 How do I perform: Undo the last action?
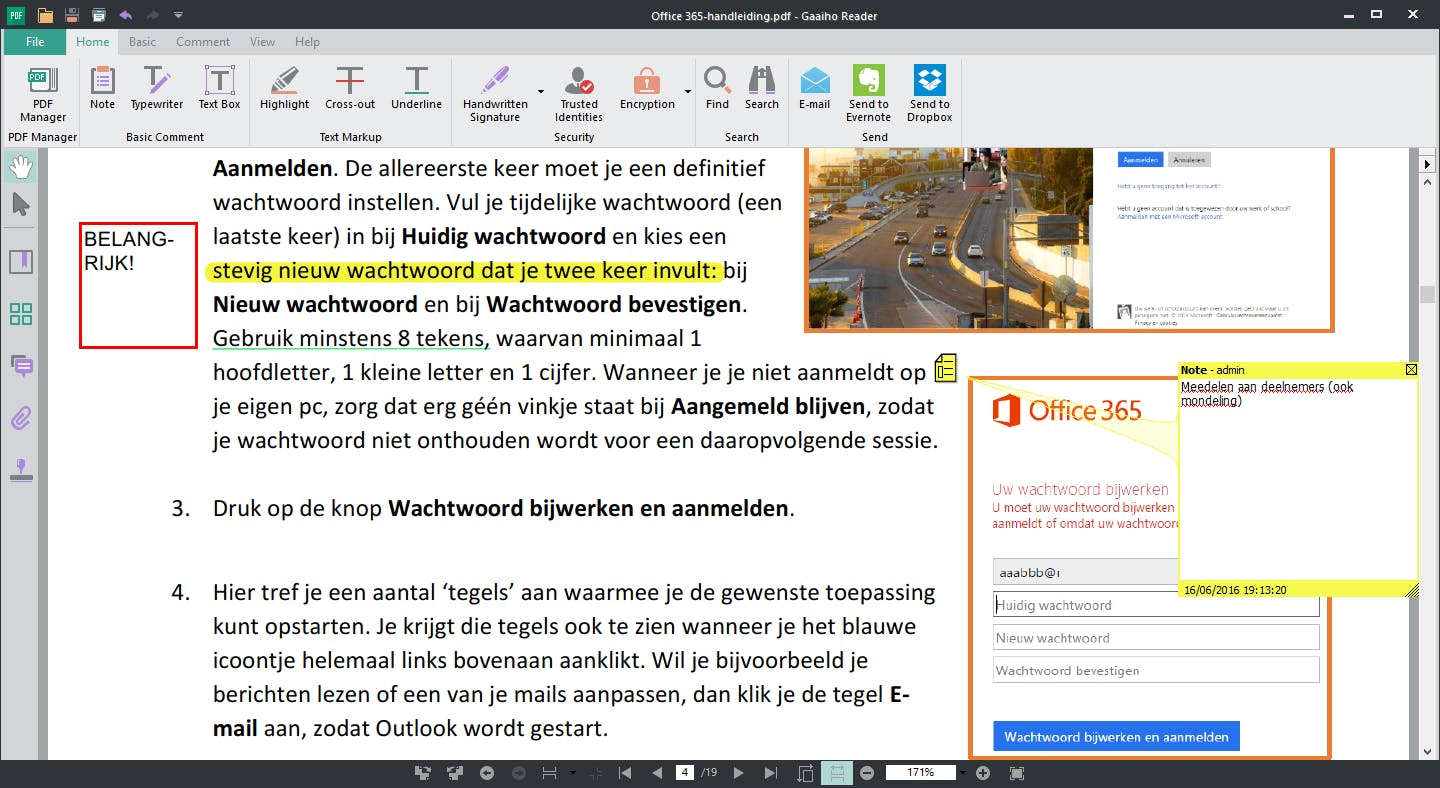point(125,15)
